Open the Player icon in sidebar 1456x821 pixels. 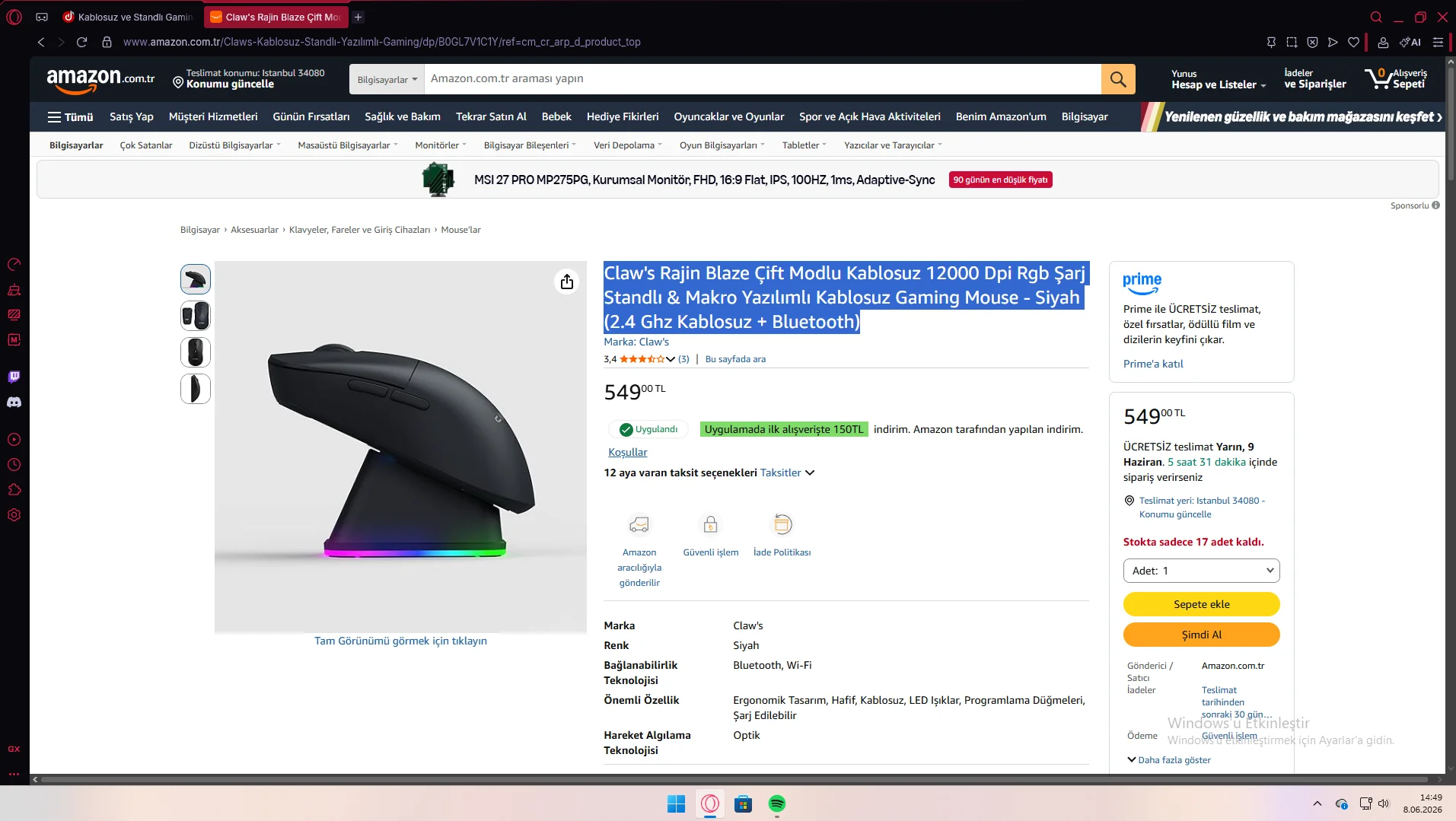14,439
